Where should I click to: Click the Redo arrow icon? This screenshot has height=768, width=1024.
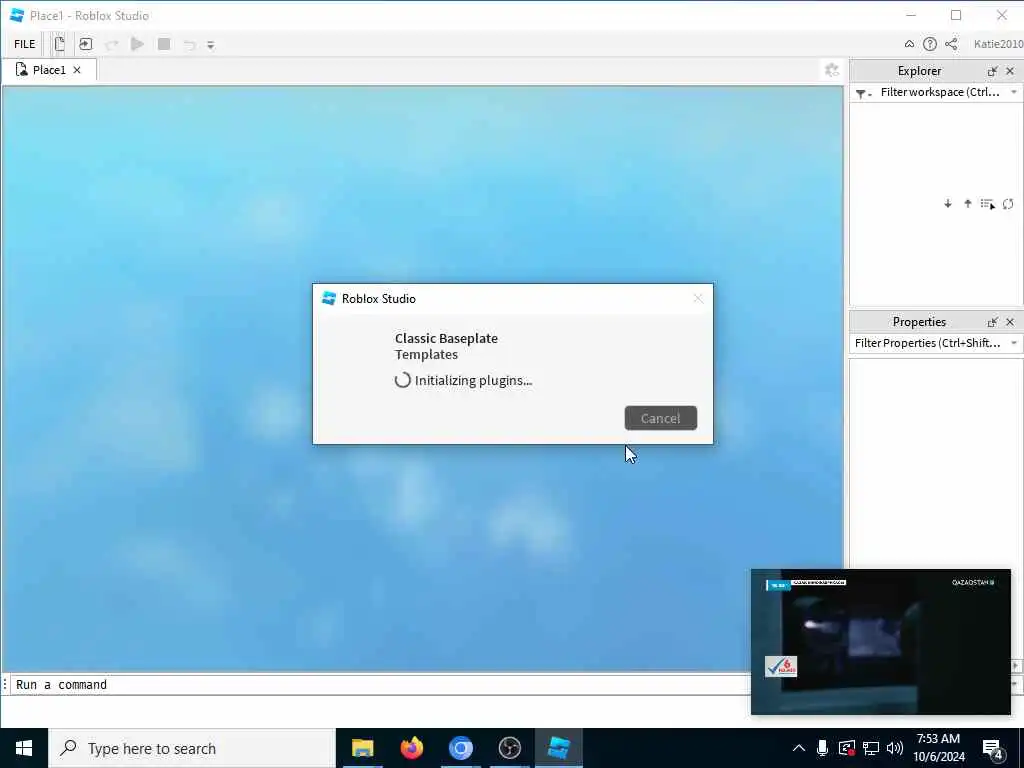pyautogui.click(x=112, y=44)
